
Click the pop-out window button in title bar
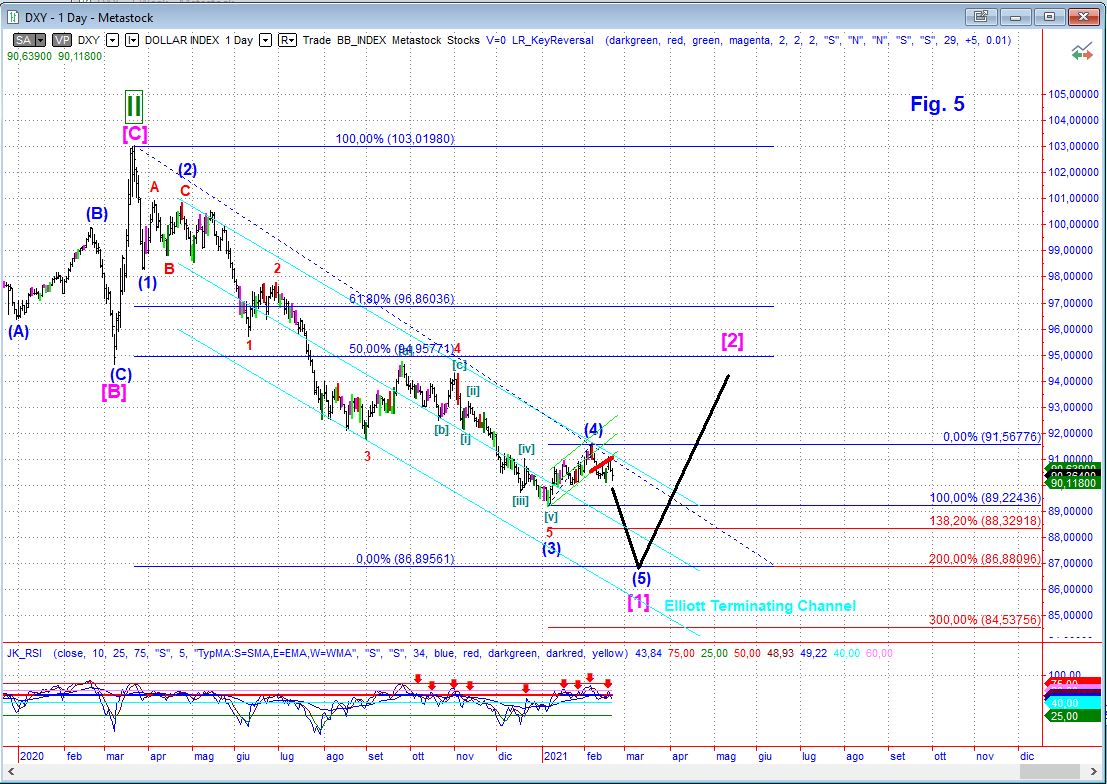tap(981, 16)
